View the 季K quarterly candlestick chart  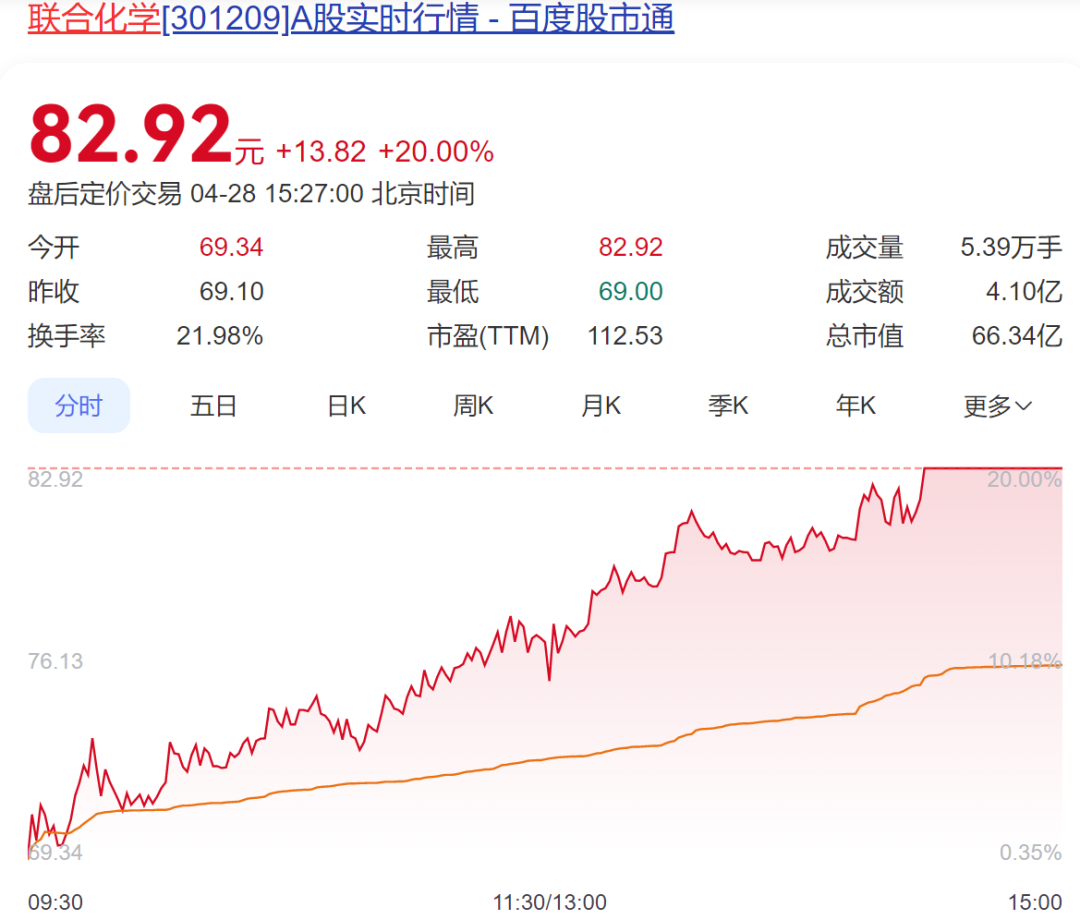click(728, 406)
